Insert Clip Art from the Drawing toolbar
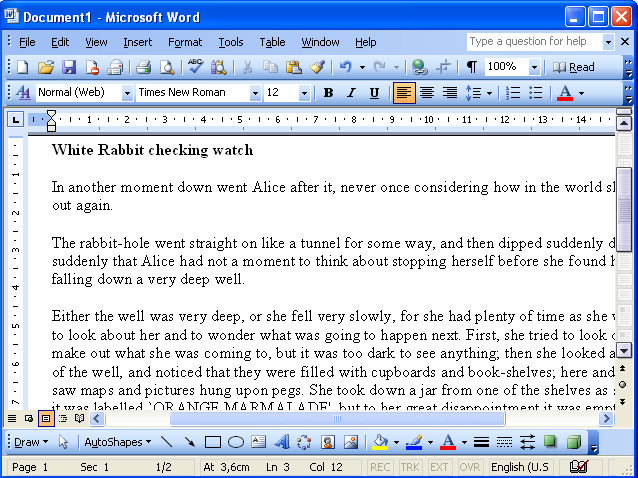This screenshot has height=478, width=638. (328, 442)
